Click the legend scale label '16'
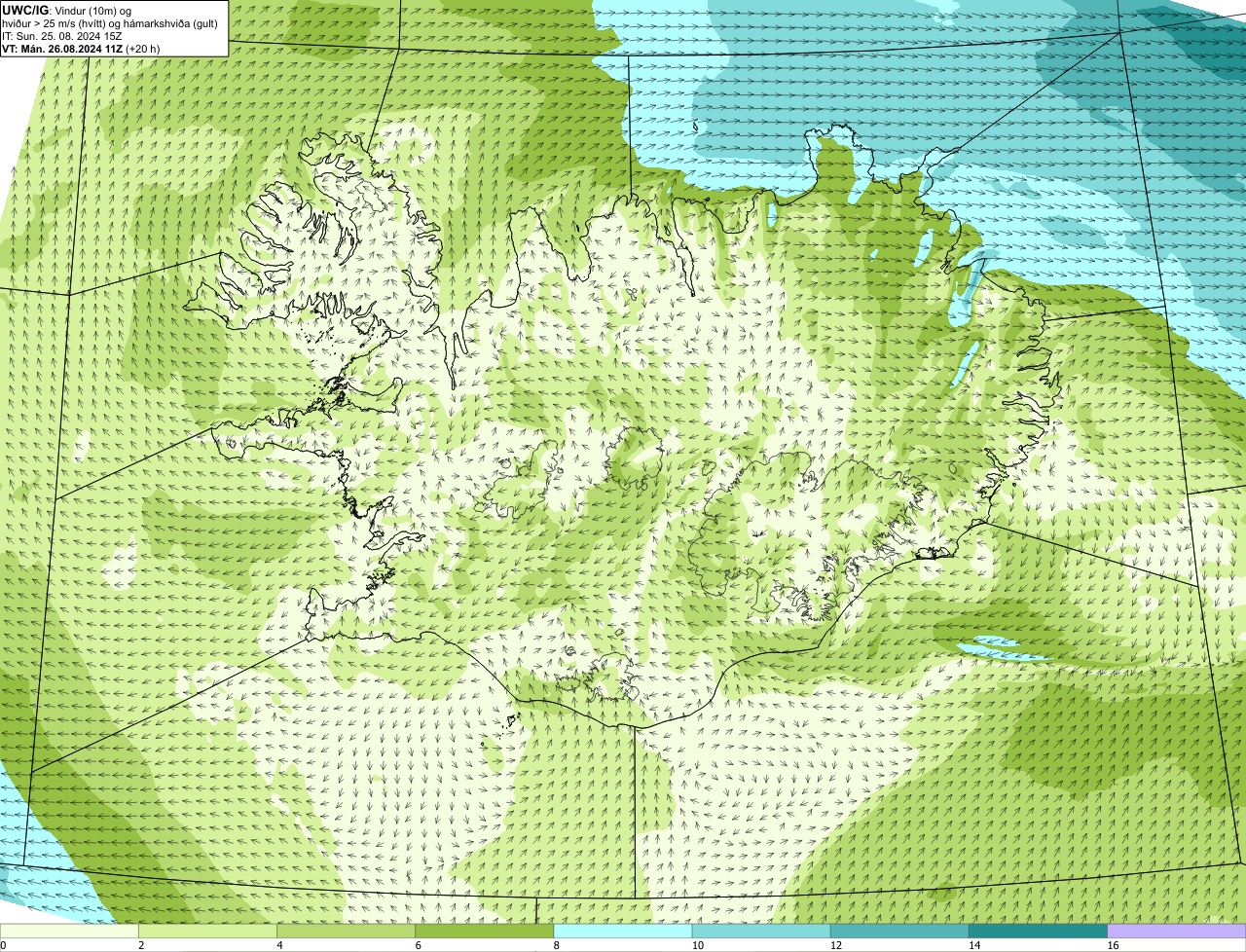This screenshot has width=1246, height=952. tap(1113, 945)
